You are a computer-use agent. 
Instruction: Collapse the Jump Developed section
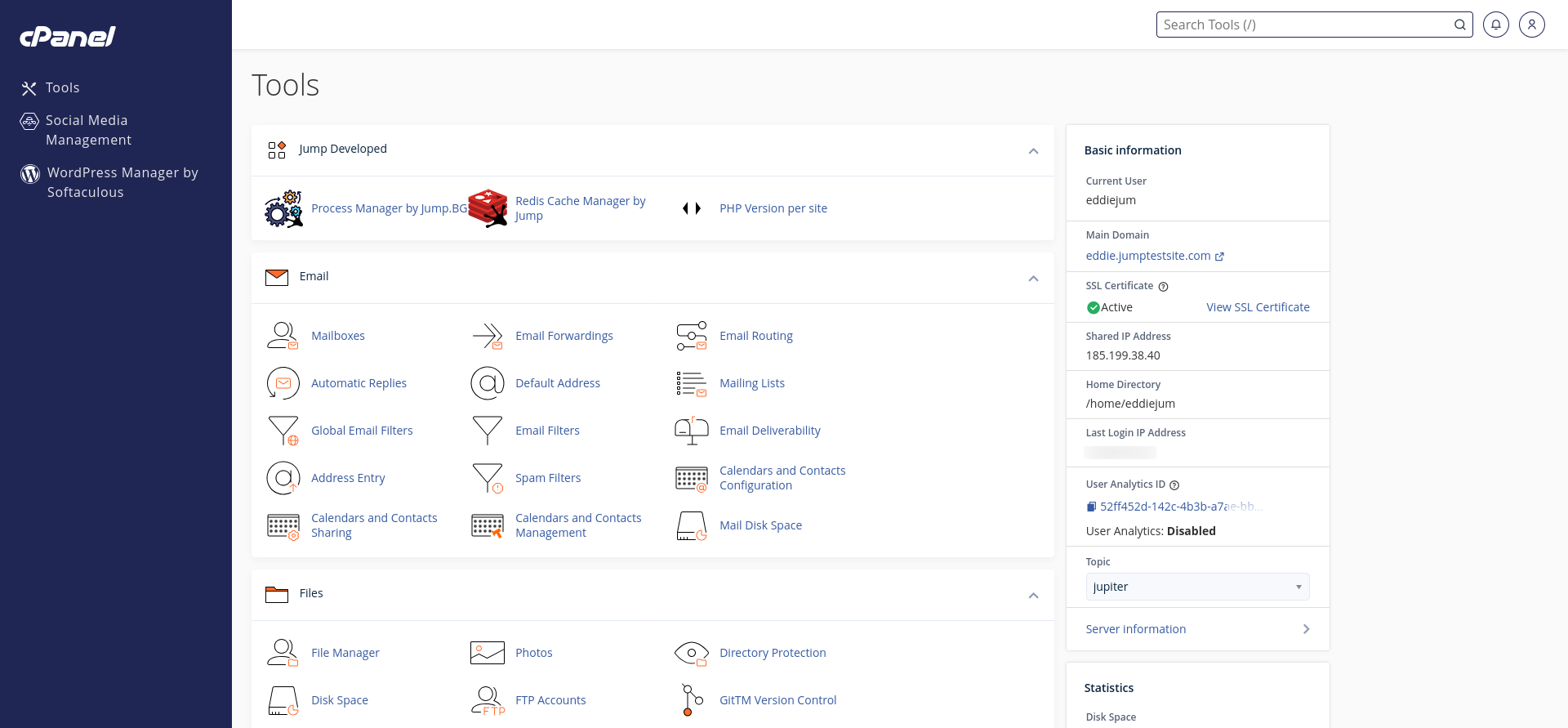pos(1033,151)
